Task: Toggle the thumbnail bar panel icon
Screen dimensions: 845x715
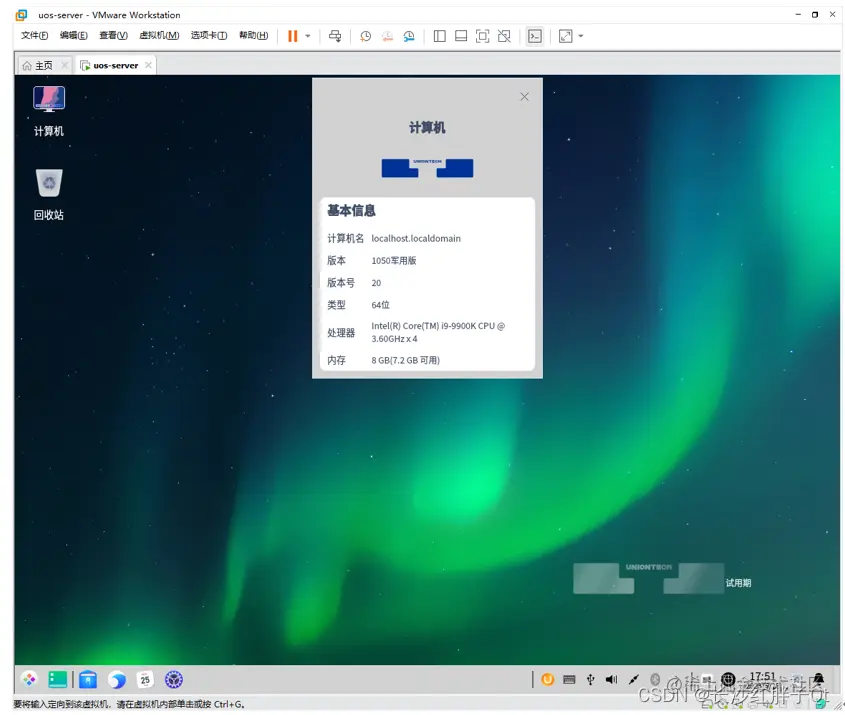Action: pos(461,36)
